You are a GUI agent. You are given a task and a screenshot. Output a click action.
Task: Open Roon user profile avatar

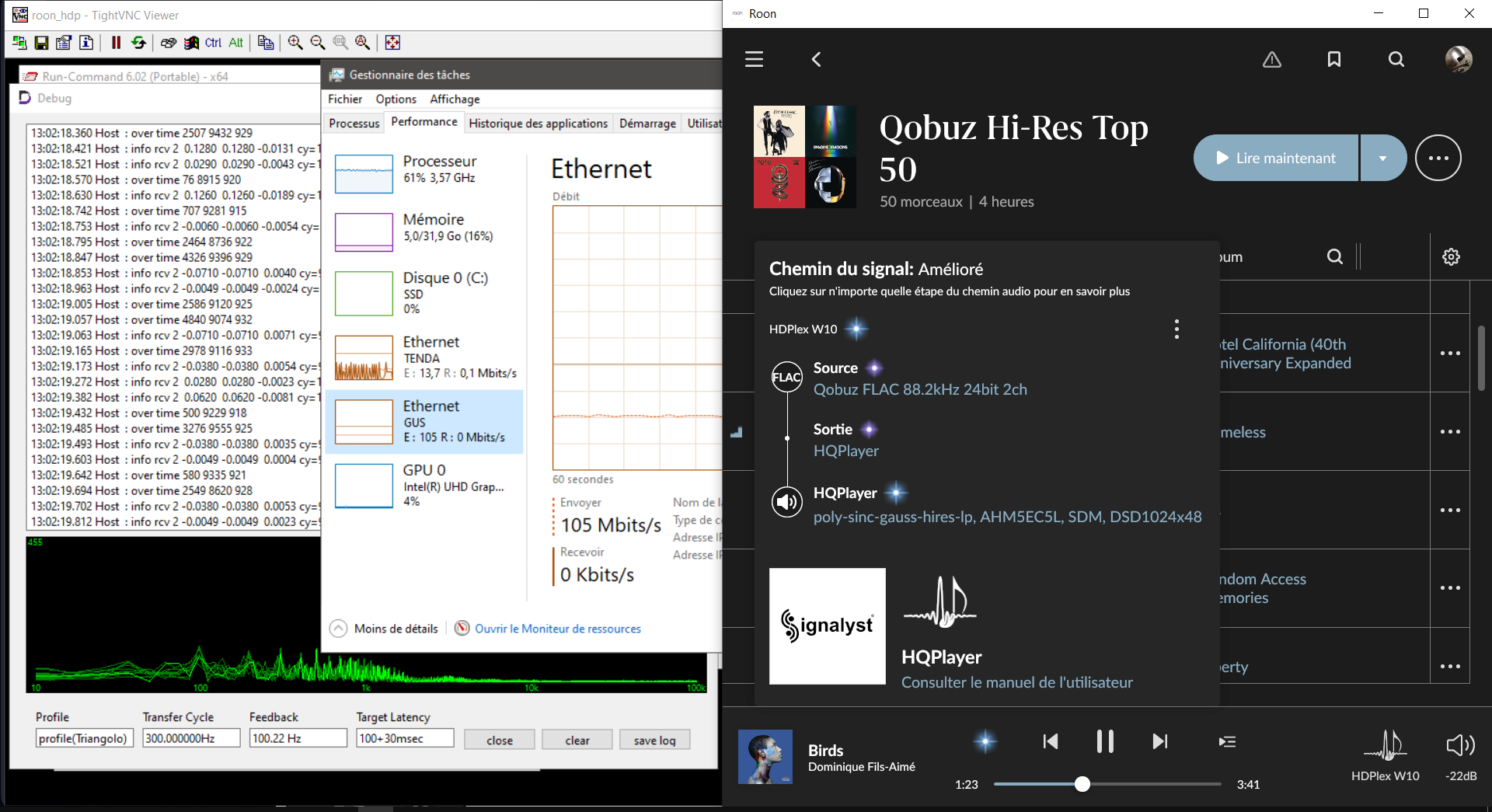(1459, 59)
